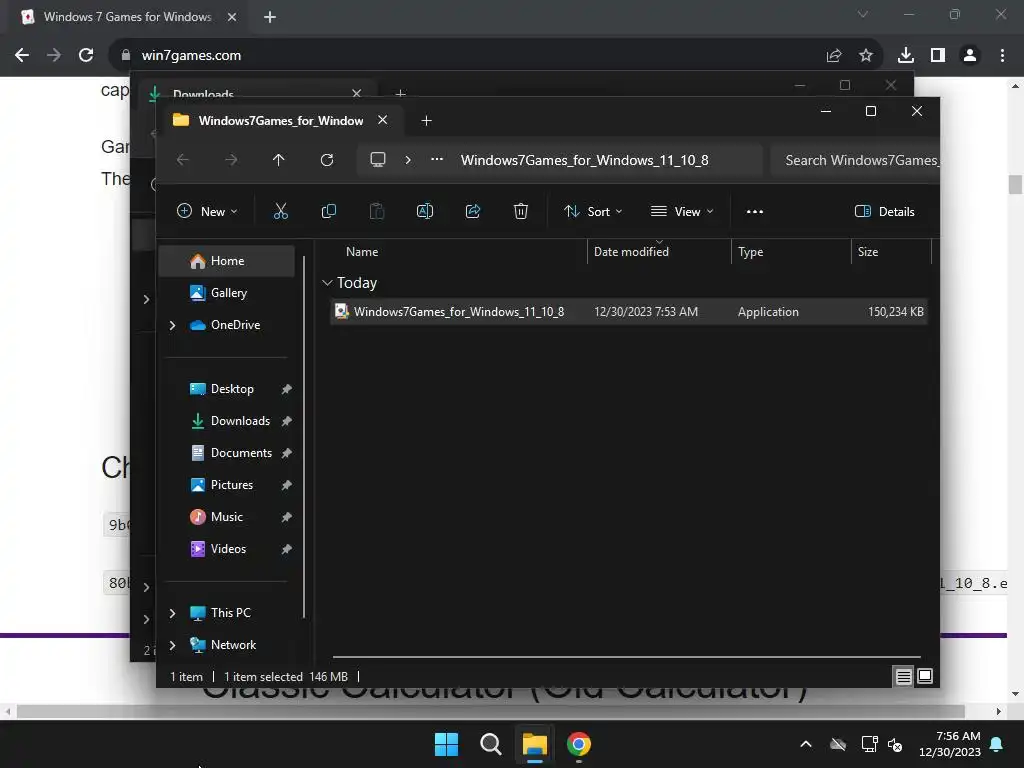Click the pin icon beside Music
Screen dimensions: 1024x768
[x=286, y=517]
